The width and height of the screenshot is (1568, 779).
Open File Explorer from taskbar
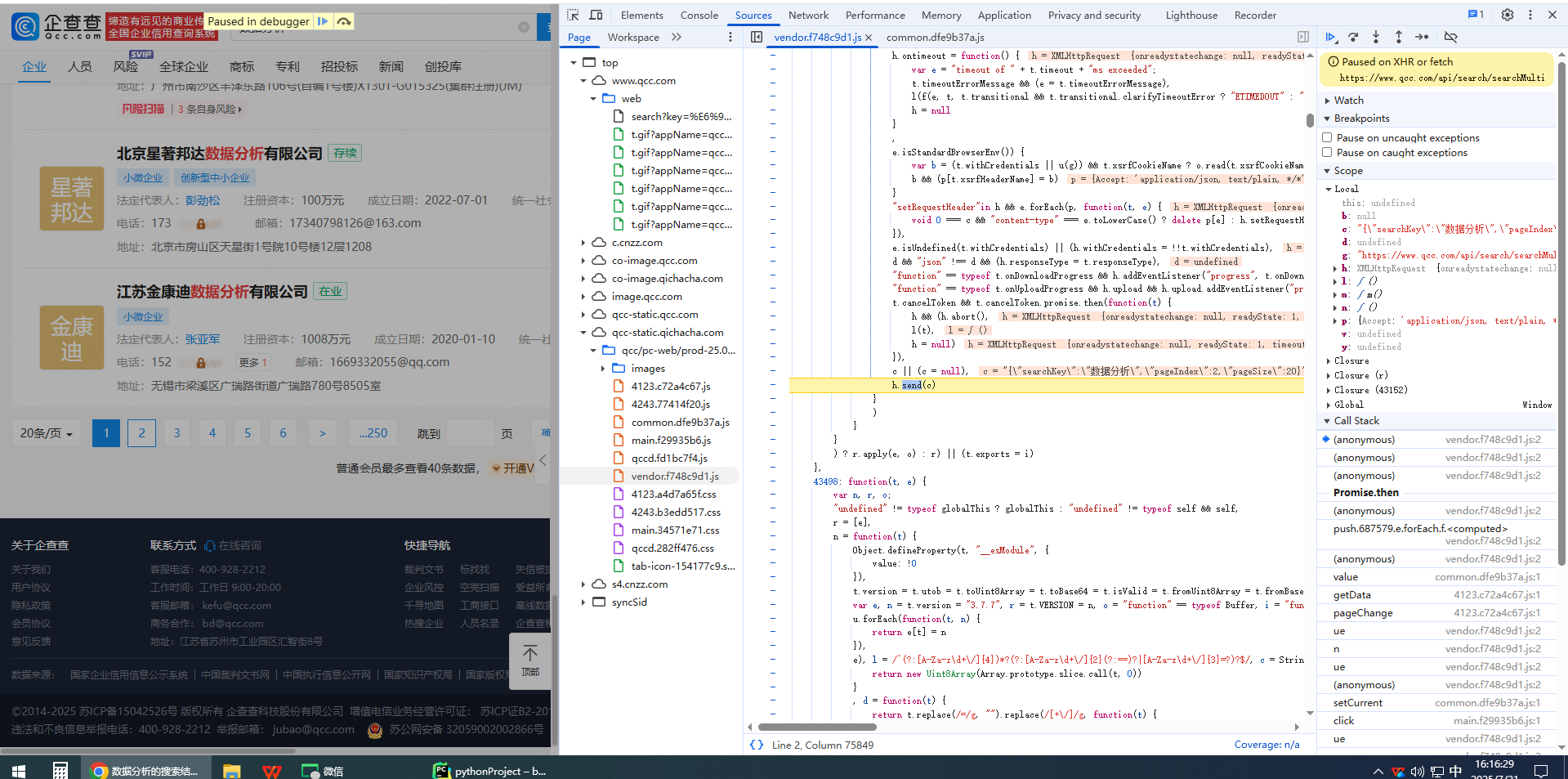click(232, 771)
